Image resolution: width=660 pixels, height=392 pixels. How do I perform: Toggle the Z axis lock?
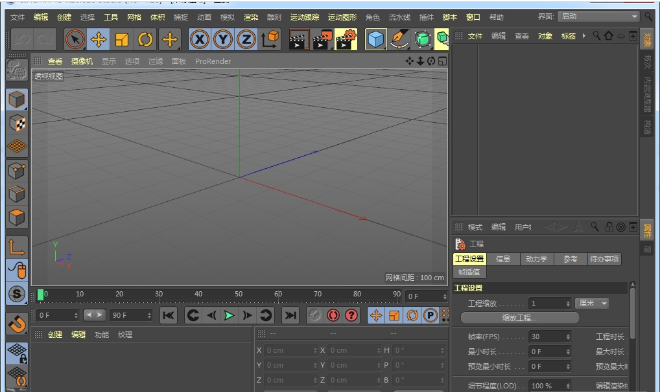[x=246, y=40]
